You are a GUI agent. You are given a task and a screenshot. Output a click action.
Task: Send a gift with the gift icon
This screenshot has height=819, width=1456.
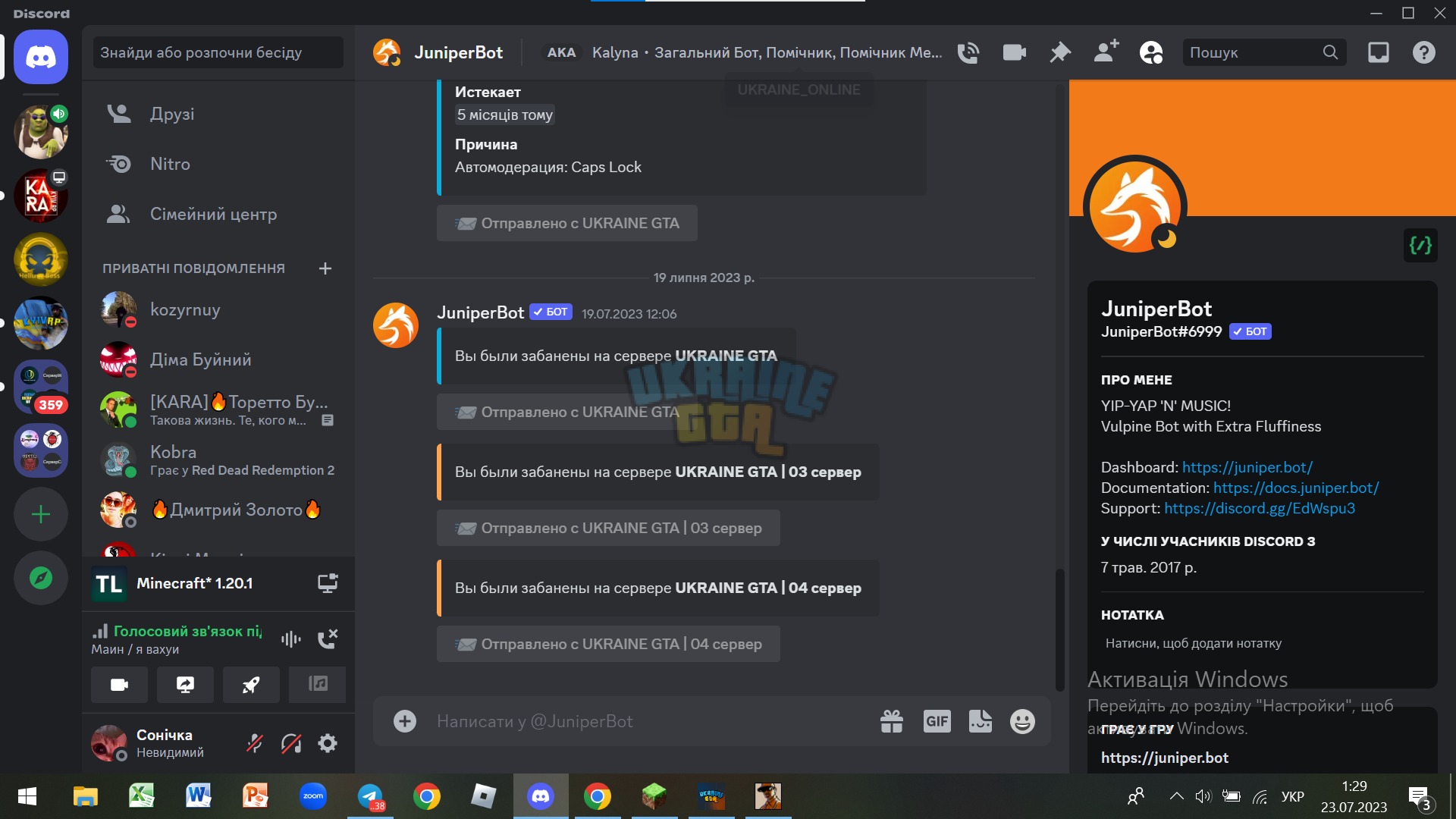pyautogui.click(x=892, y=721)
